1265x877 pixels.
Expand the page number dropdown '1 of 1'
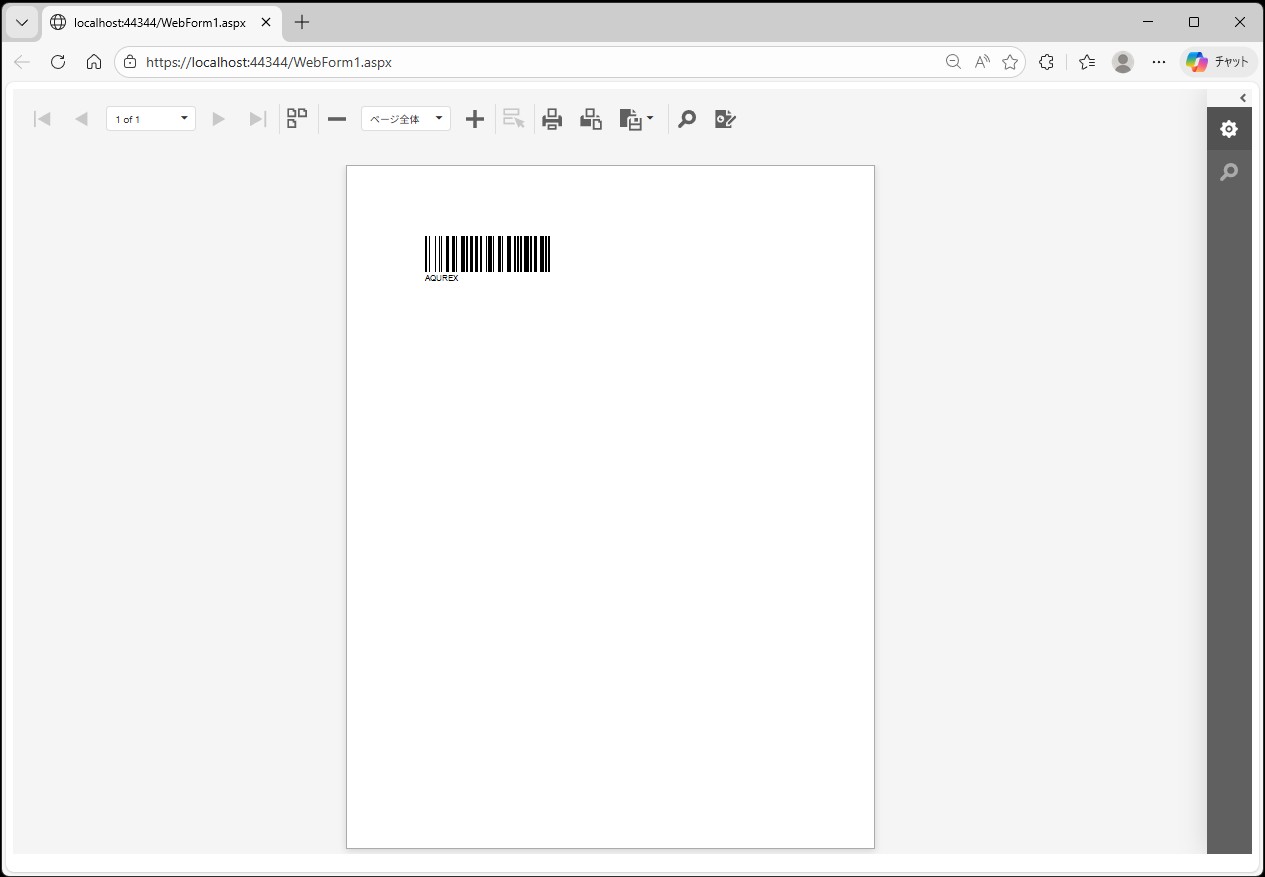[151, 119]
